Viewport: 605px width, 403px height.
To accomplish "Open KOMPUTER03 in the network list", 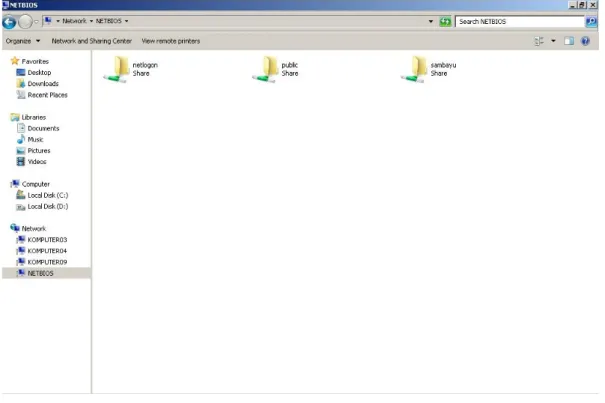I will coord(47,240).
